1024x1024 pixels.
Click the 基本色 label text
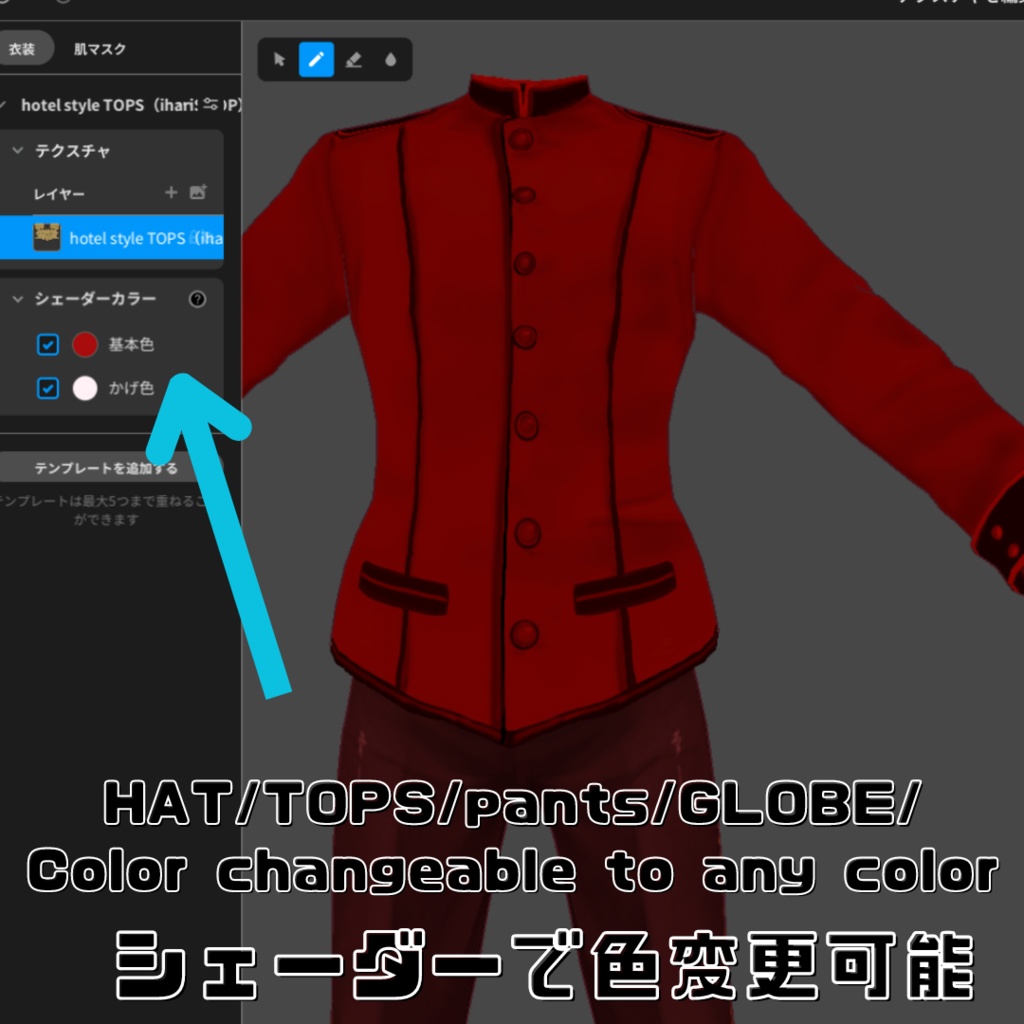tap(131, 344)
